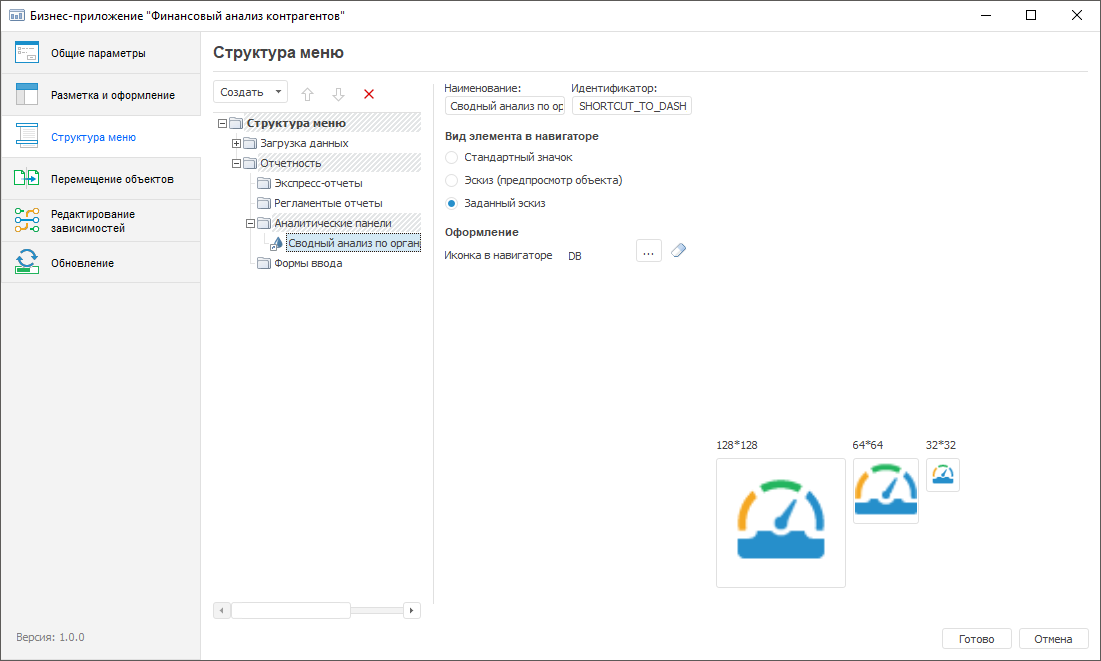Maximize the window
The height and width of the screenshot is (661, 1101).
tap(1031, 15)
